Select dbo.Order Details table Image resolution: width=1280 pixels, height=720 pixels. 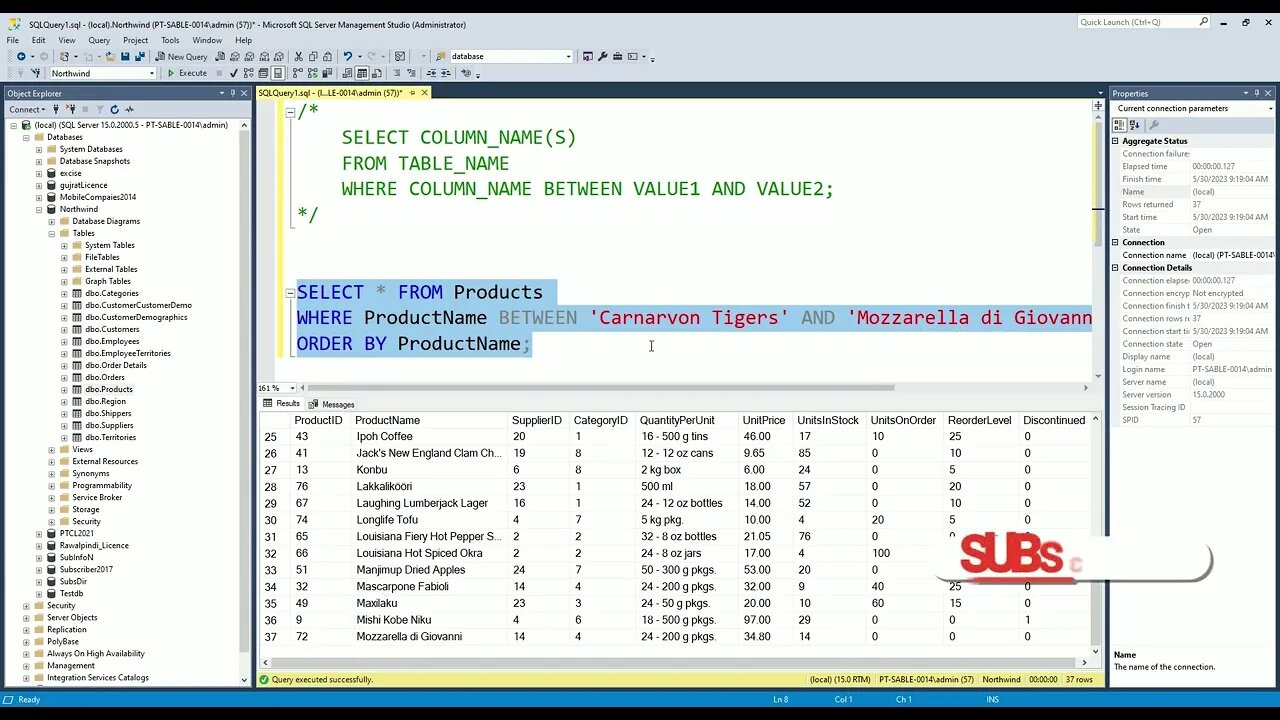116,365
